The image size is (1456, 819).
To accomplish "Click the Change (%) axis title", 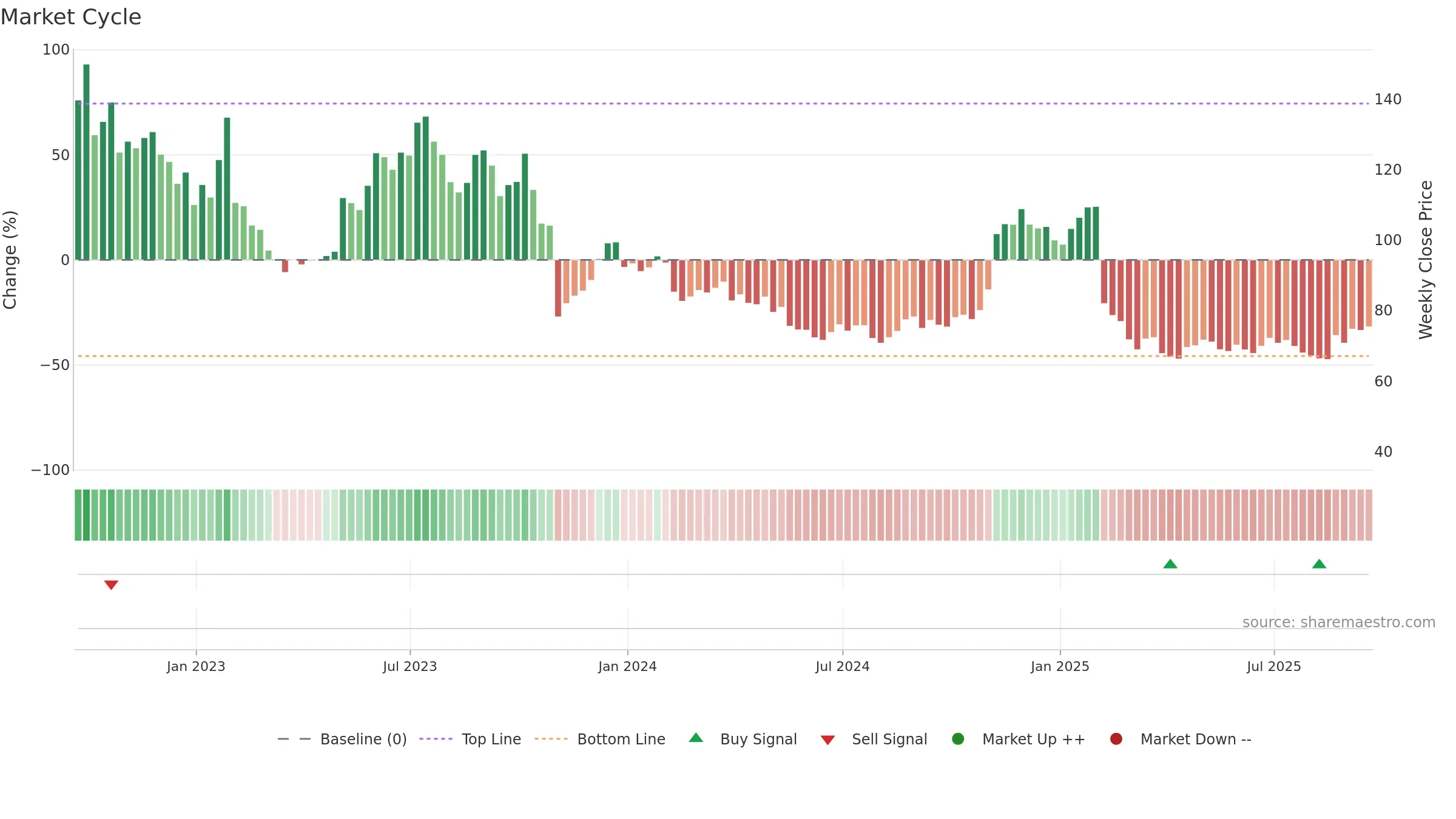I will [10, 260].
